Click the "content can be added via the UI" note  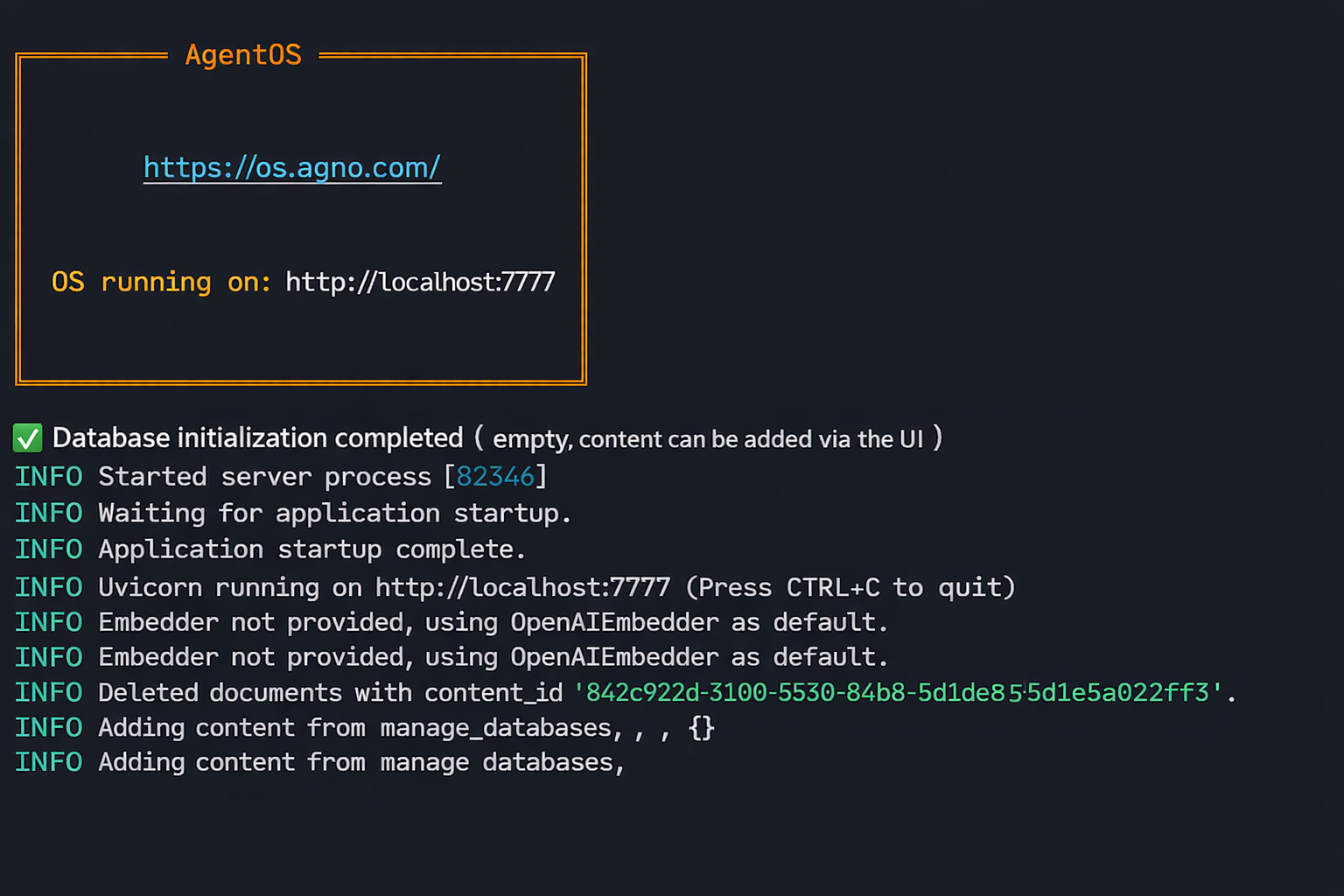(751, 439)
